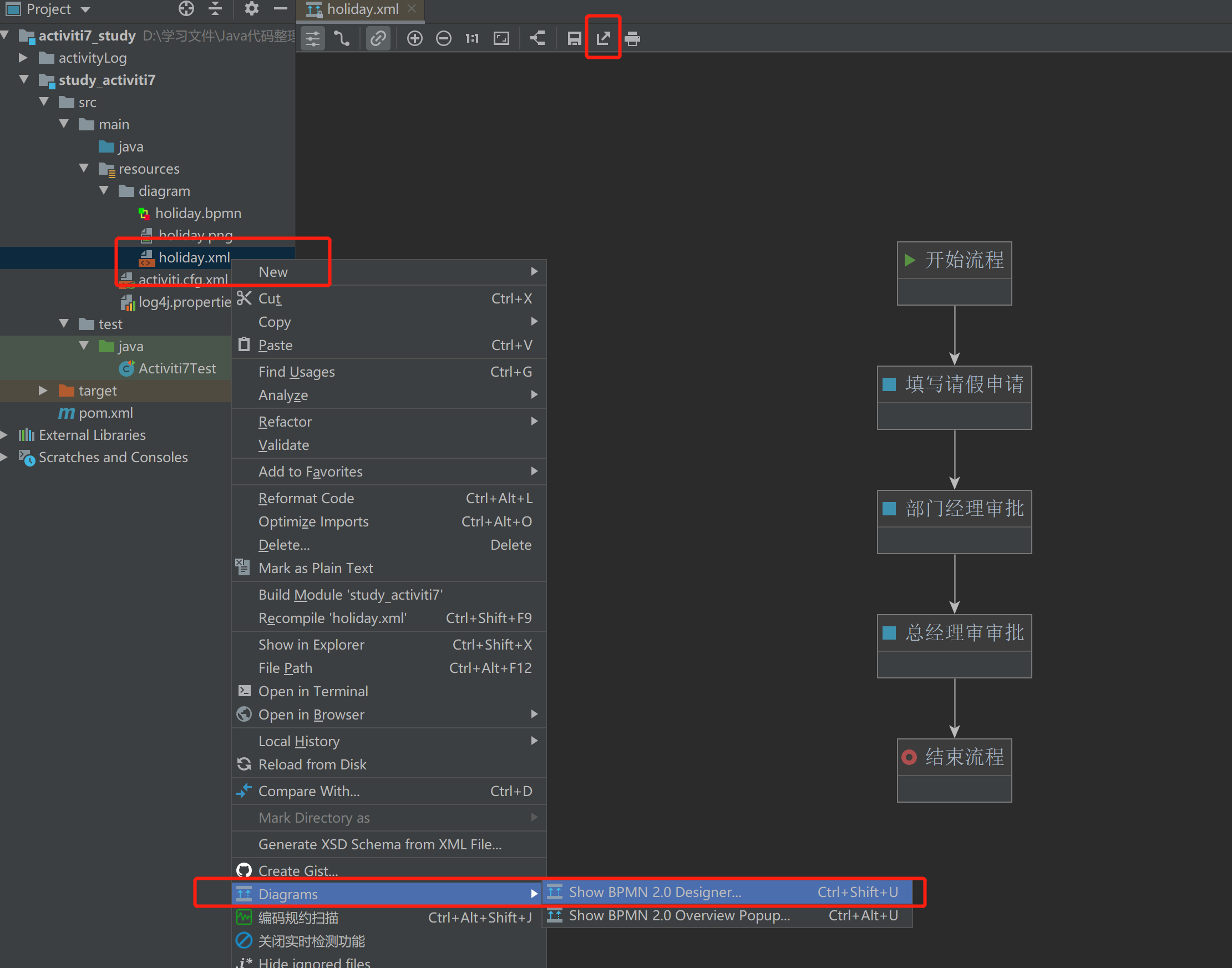Collapse the study_activiti7 module
This screenshot has height=968, width=1232.
pos(24,79)
